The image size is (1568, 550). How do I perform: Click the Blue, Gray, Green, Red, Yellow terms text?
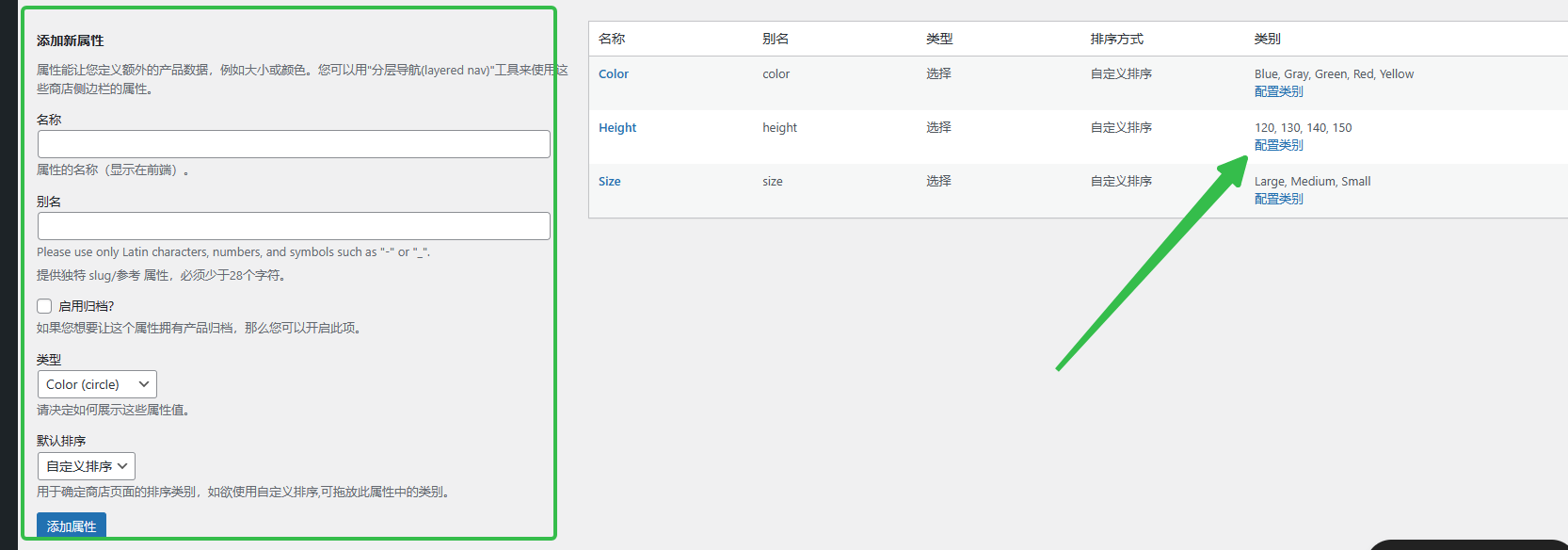tap(1334, 74)
